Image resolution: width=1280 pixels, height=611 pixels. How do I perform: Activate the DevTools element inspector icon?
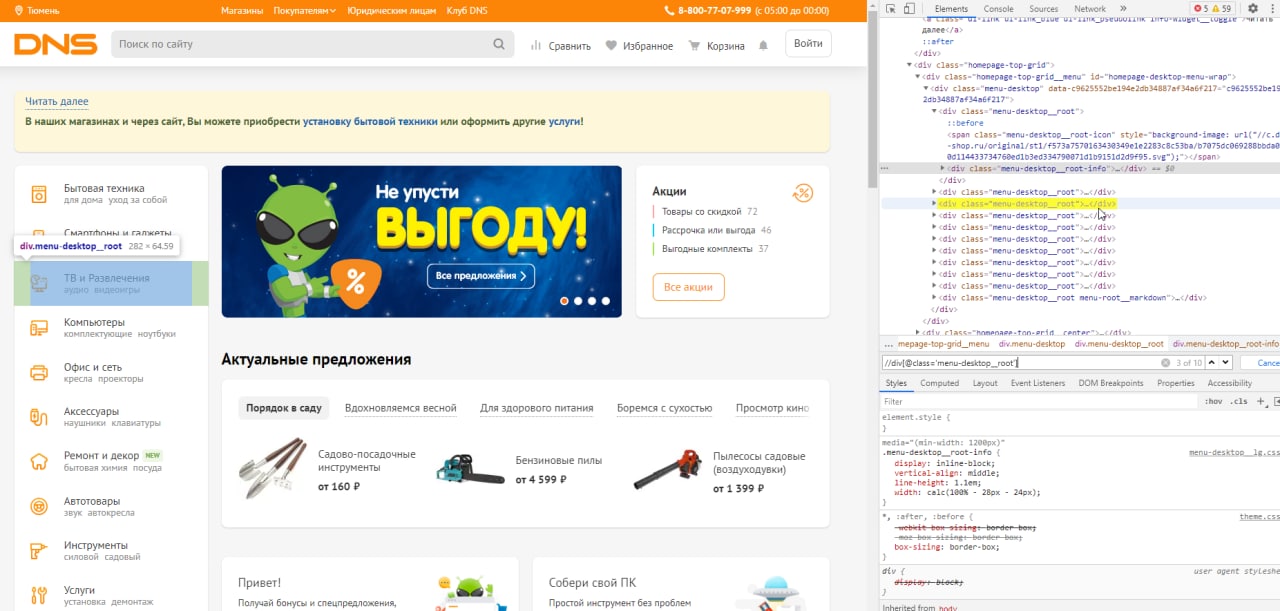890,9
